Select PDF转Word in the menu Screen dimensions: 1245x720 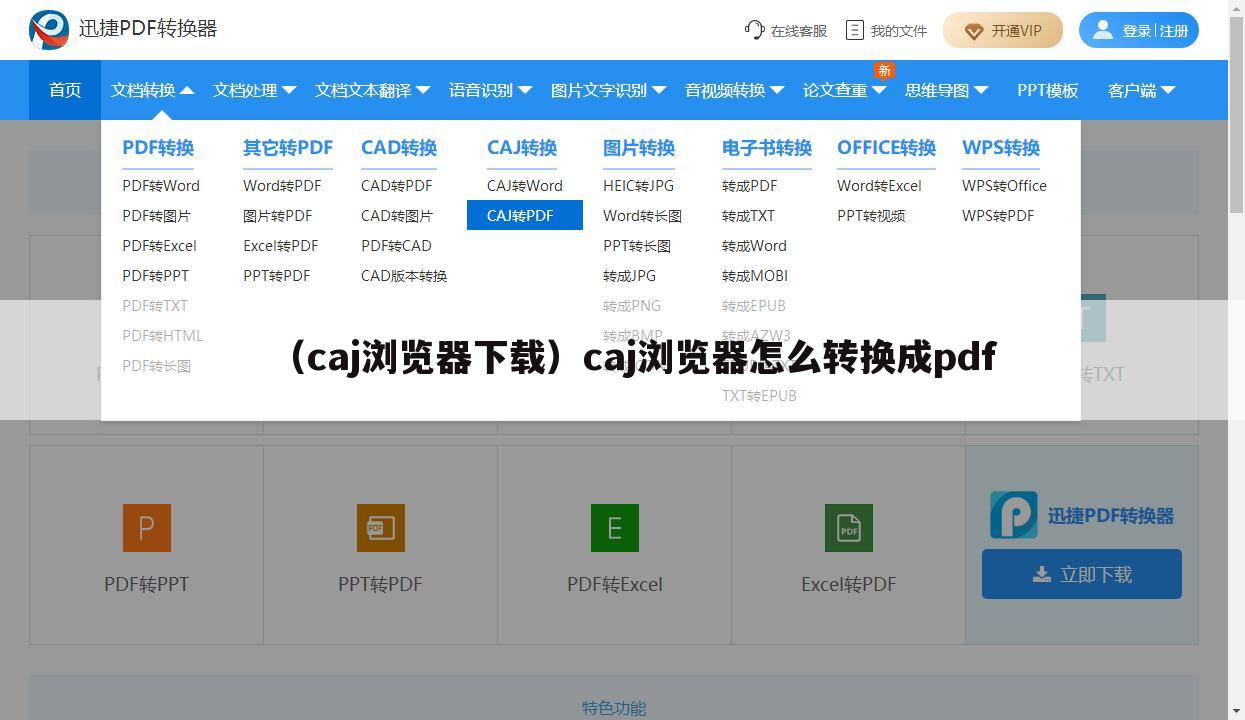(x=161, y=185)
